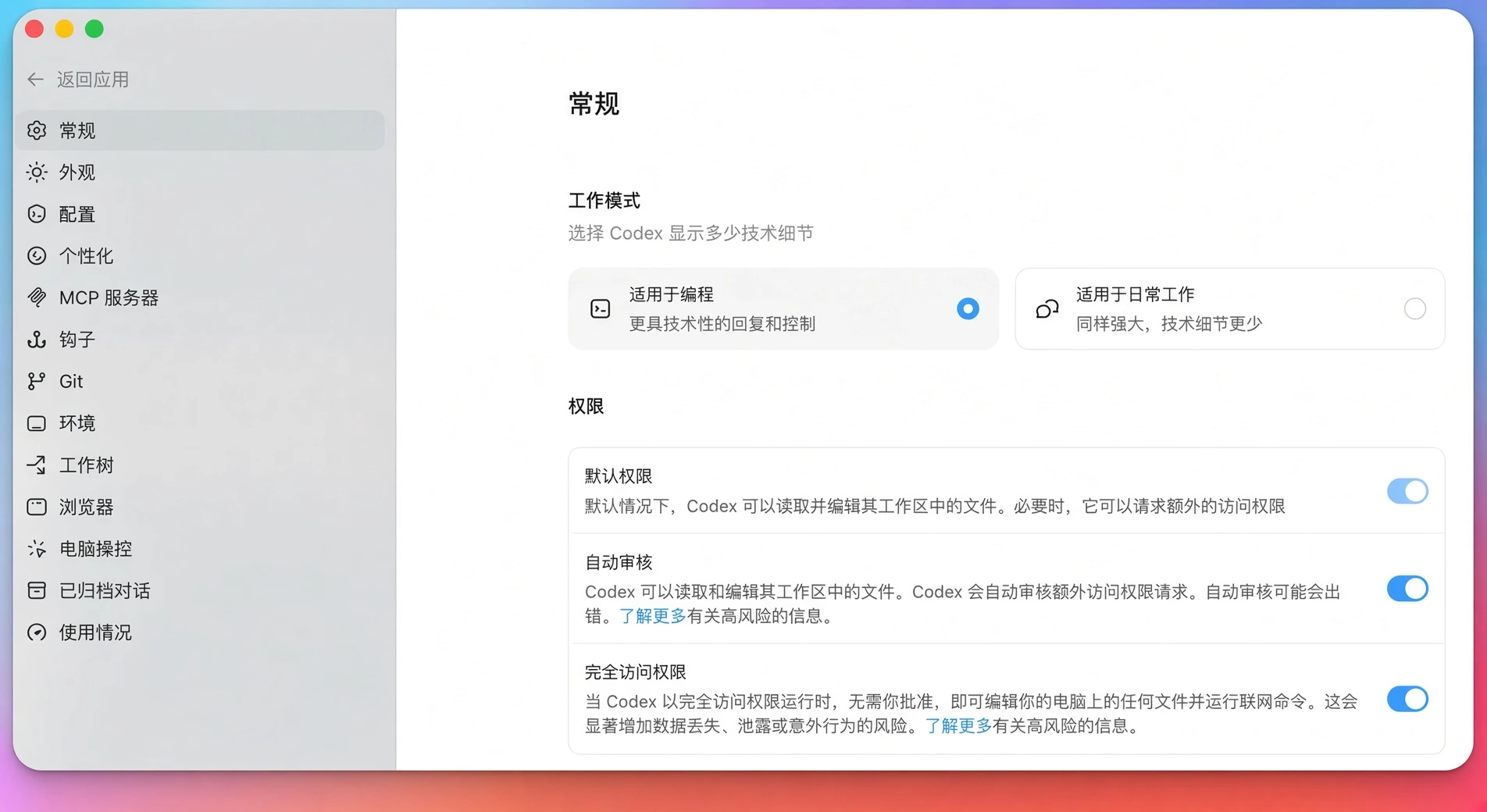Click the 配置 sidebar icon
Viewport: 1487px width, 812px height.
pyautogui.click(x=37, y=214)
